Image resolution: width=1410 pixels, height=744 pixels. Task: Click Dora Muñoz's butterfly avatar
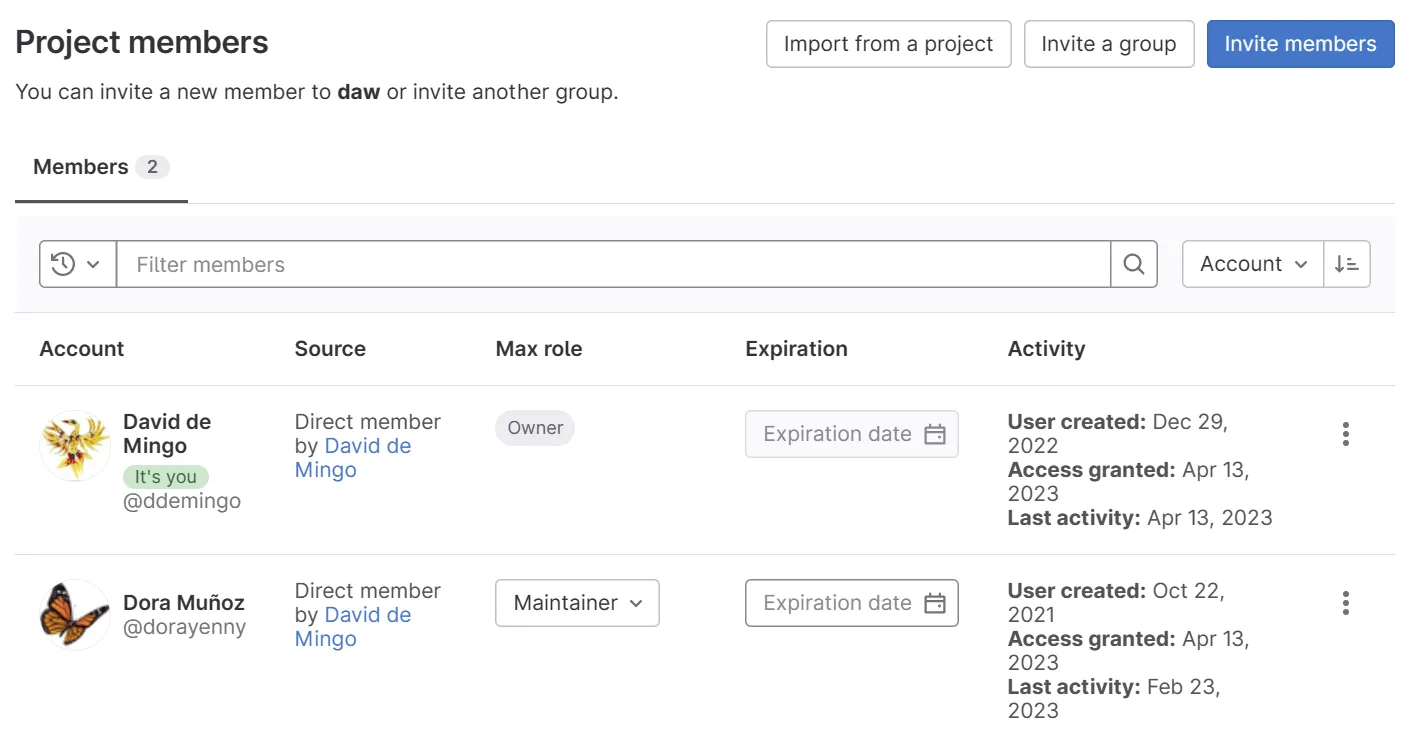pos(74,614)
